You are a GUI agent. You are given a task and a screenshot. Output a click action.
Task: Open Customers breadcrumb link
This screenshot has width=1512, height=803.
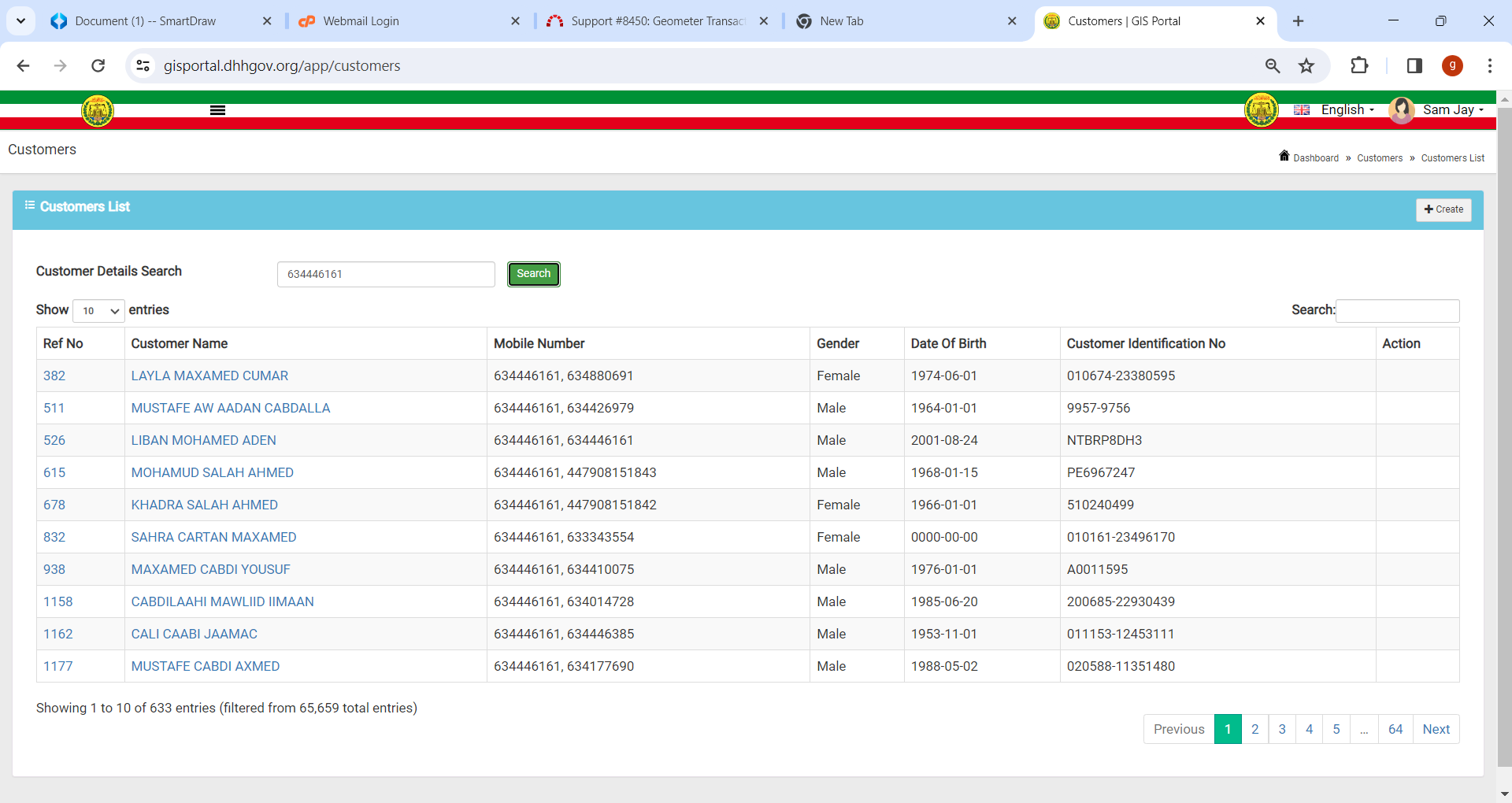click(x=1380, y=158)
